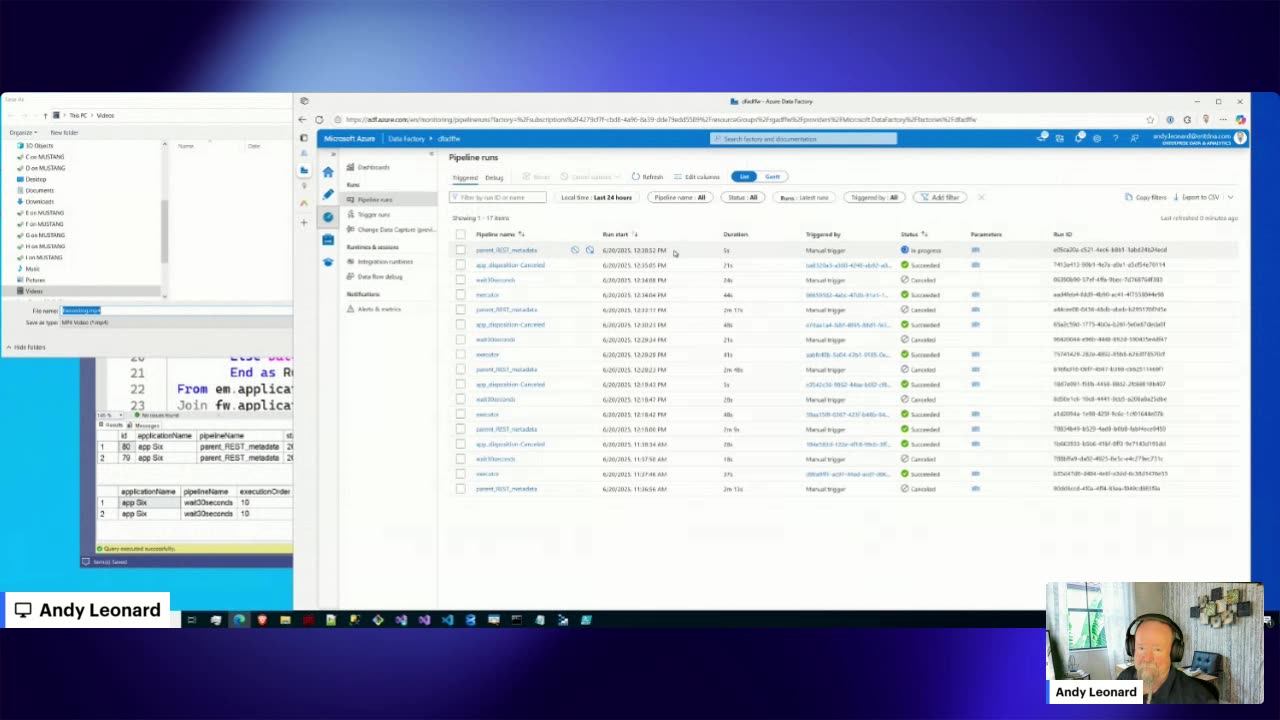1280x720 pixels.
Task: Open Triggered by All filter
Action: click(874, 198)
